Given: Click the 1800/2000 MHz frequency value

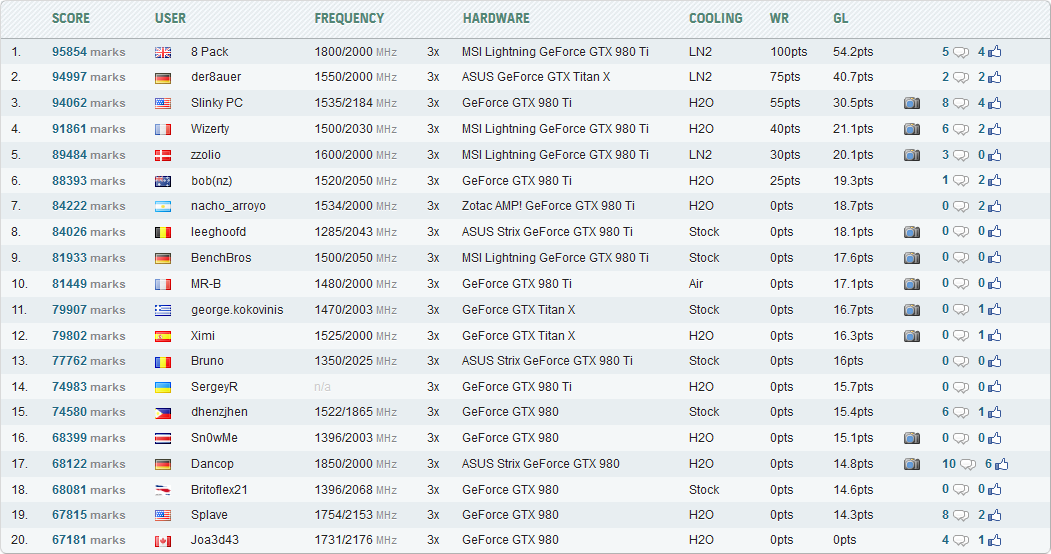Looking at the screenshot, I should (x=355, y=52).
